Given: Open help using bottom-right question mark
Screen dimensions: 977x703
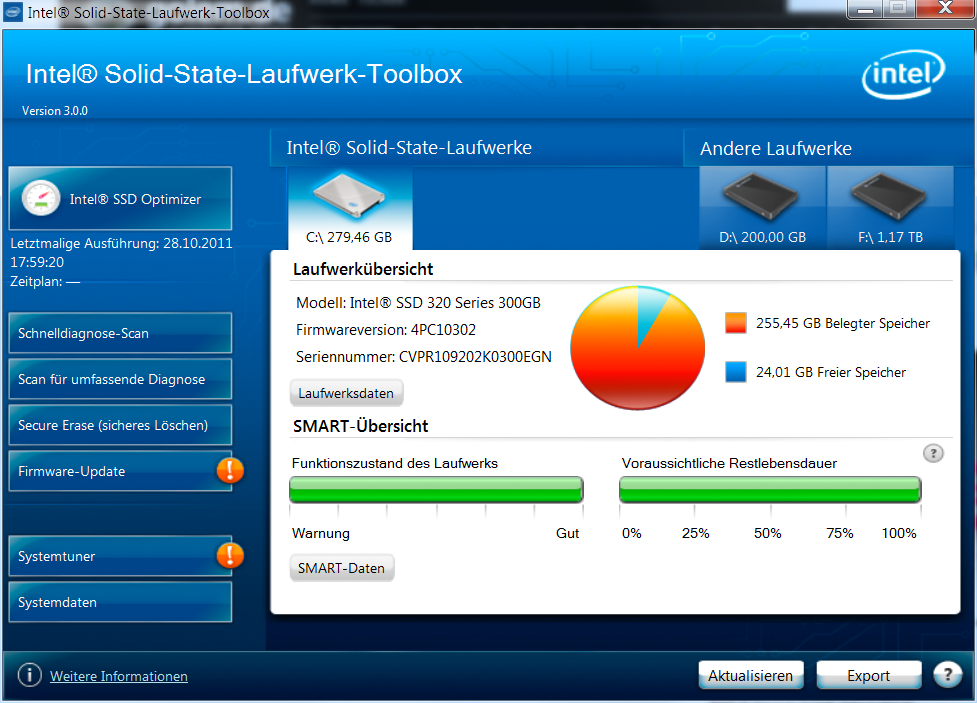Looking at the screenshot, I should [948, 675].
